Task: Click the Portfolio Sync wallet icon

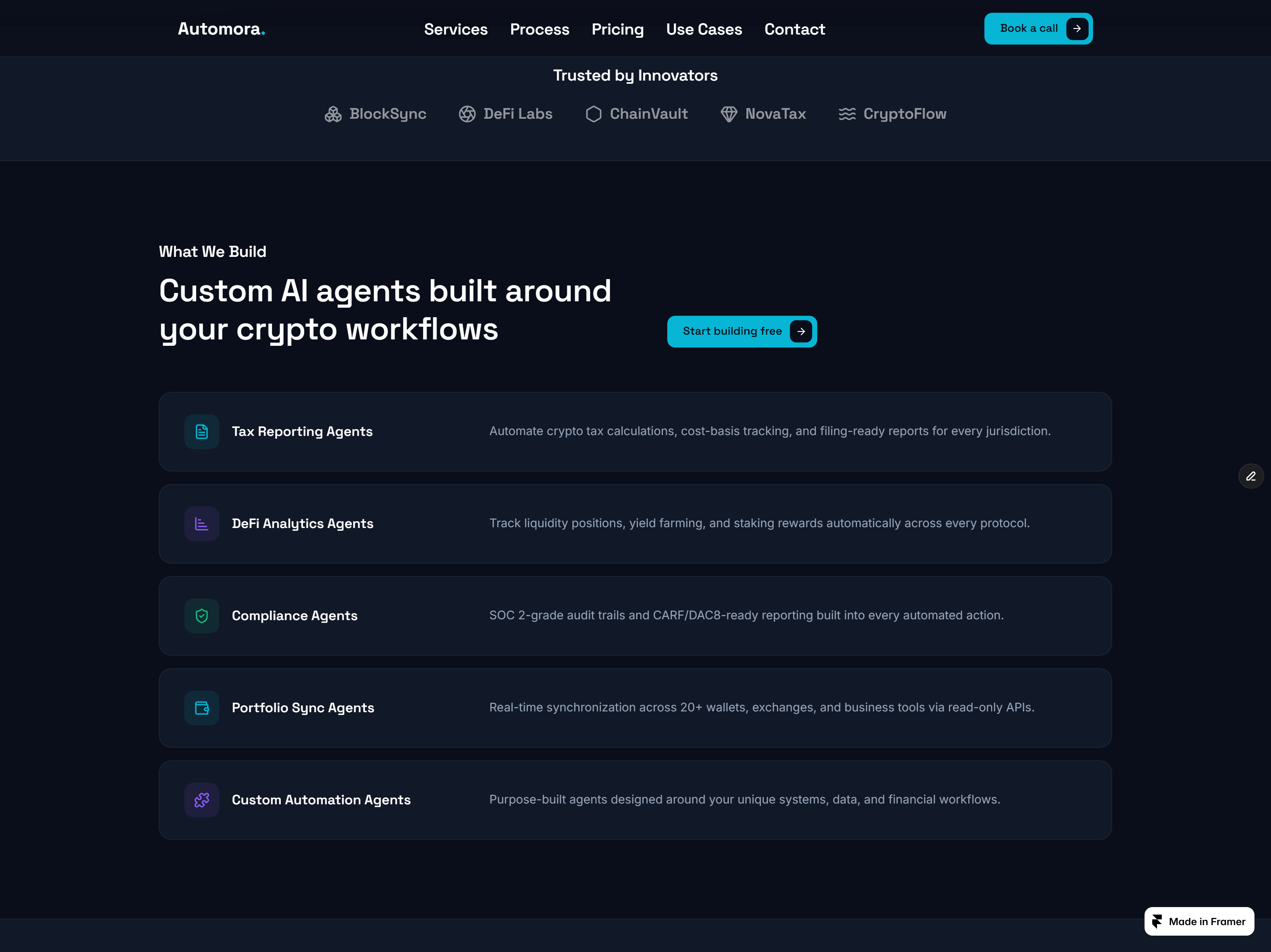Action: [x=202, y=708]
